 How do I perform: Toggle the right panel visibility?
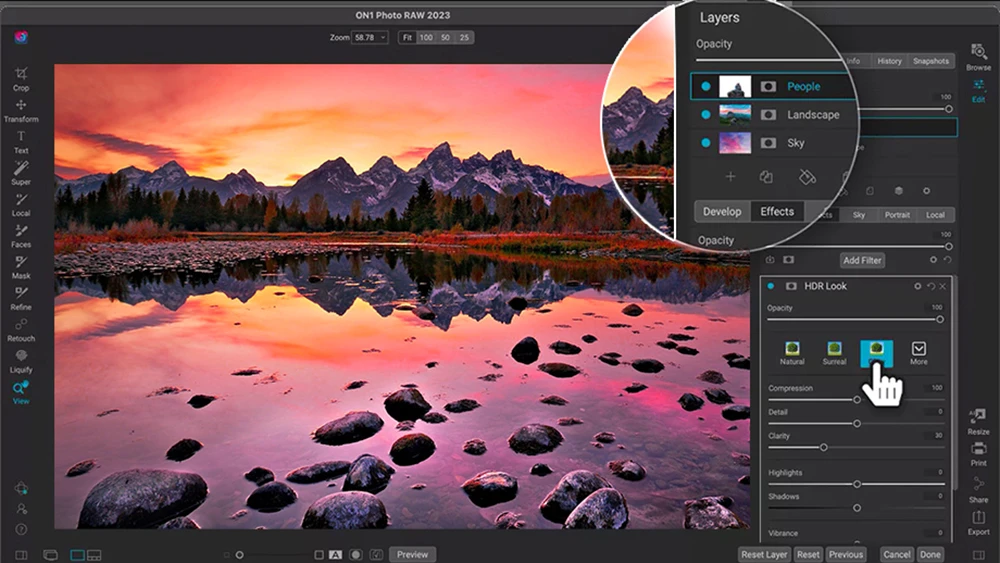click(x=979, y=555)
